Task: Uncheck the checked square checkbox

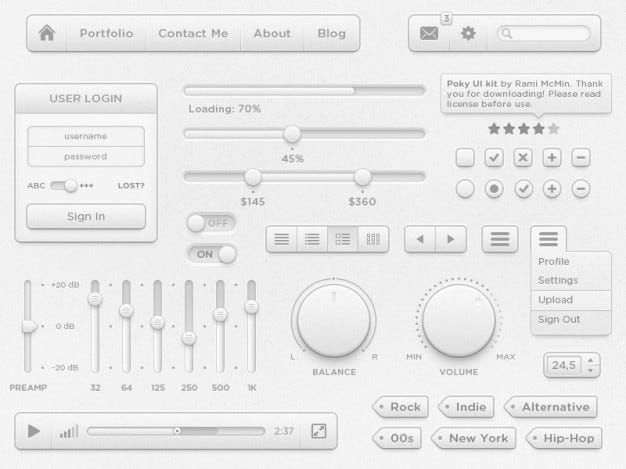Action: (x=494, y=158)
